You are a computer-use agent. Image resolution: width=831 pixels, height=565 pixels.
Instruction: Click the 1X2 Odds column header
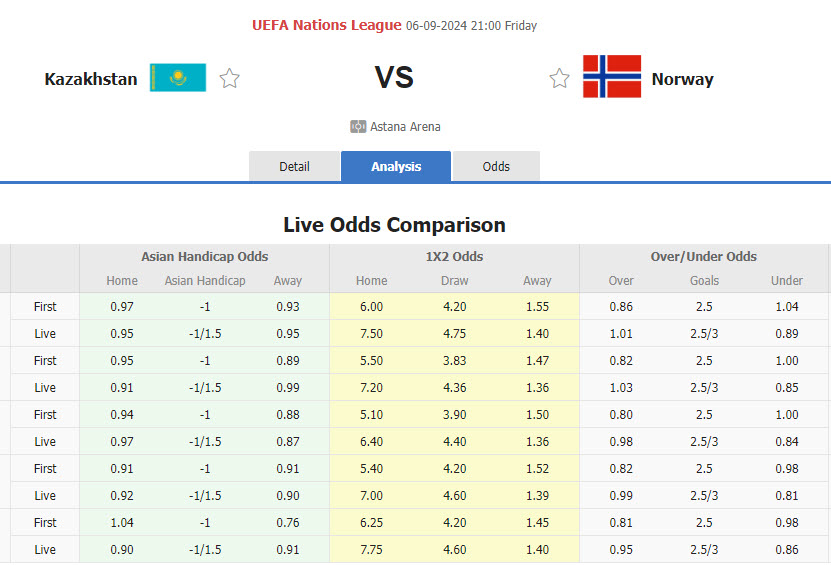point(454,257)
